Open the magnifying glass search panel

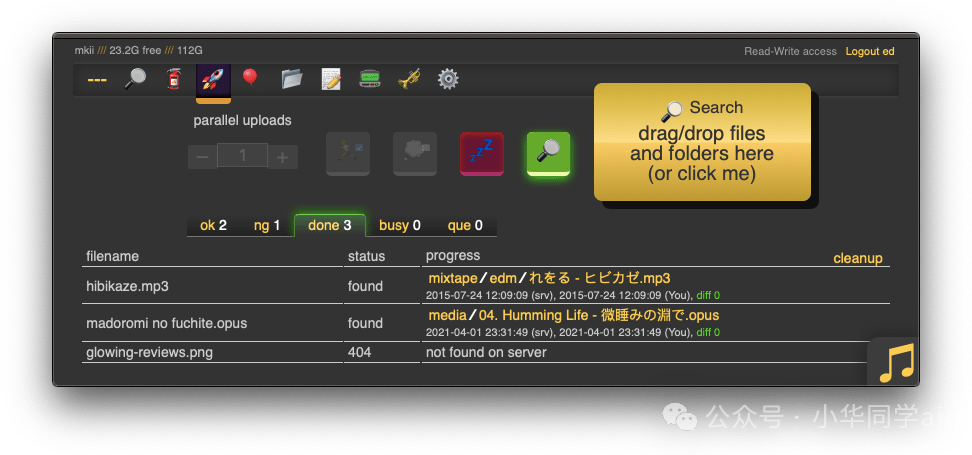pos(135,79)
